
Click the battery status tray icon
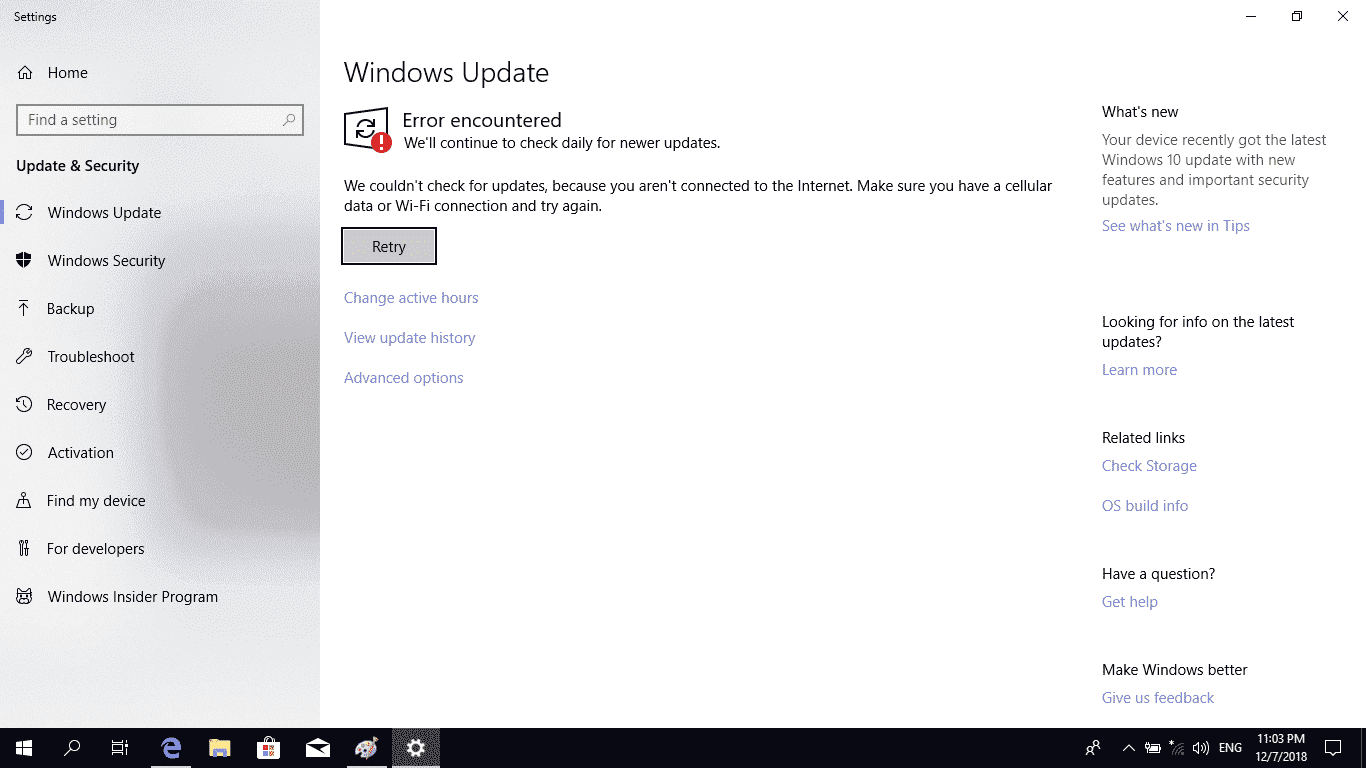pyautogui.click(x=1153, y=748)
